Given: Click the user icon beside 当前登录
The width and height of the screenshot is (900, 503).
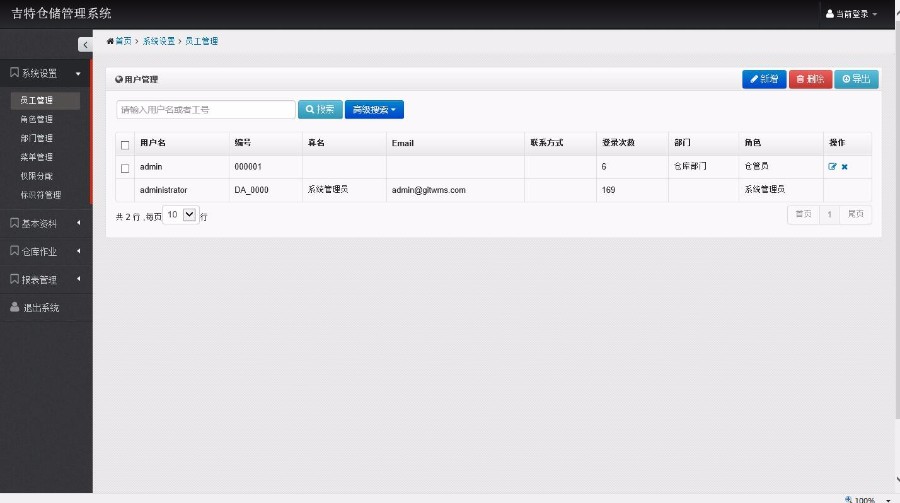Looking at the screenshot, I should [830, 14].
